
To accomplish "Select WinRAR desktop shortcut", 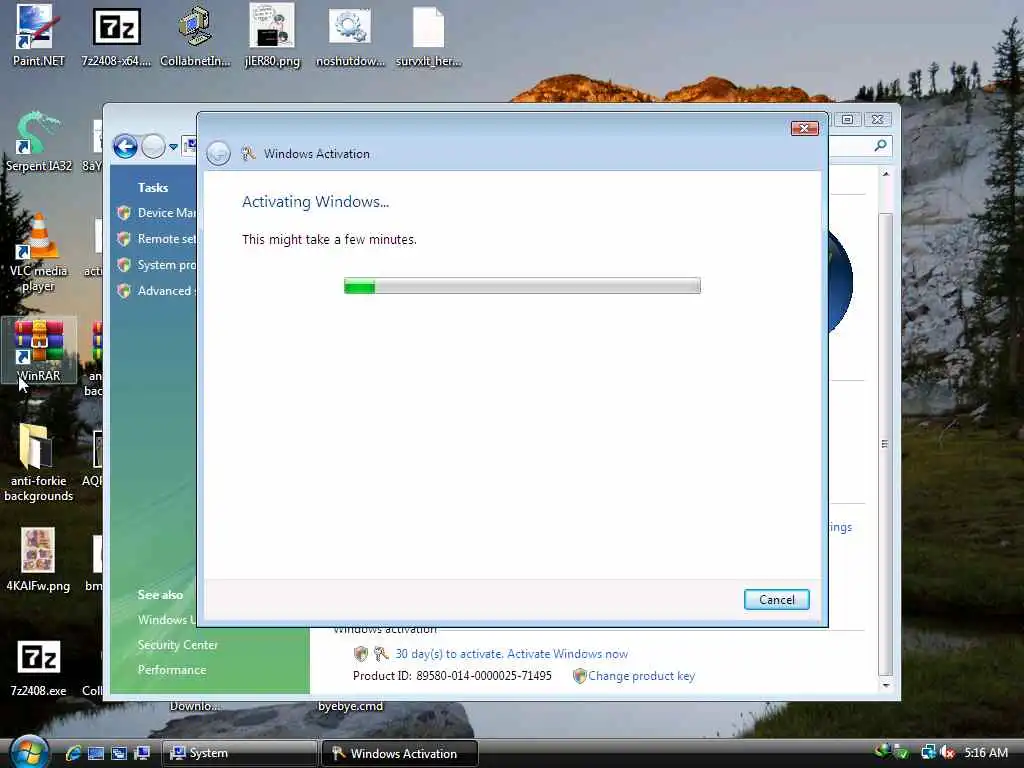I will [39, 351].
